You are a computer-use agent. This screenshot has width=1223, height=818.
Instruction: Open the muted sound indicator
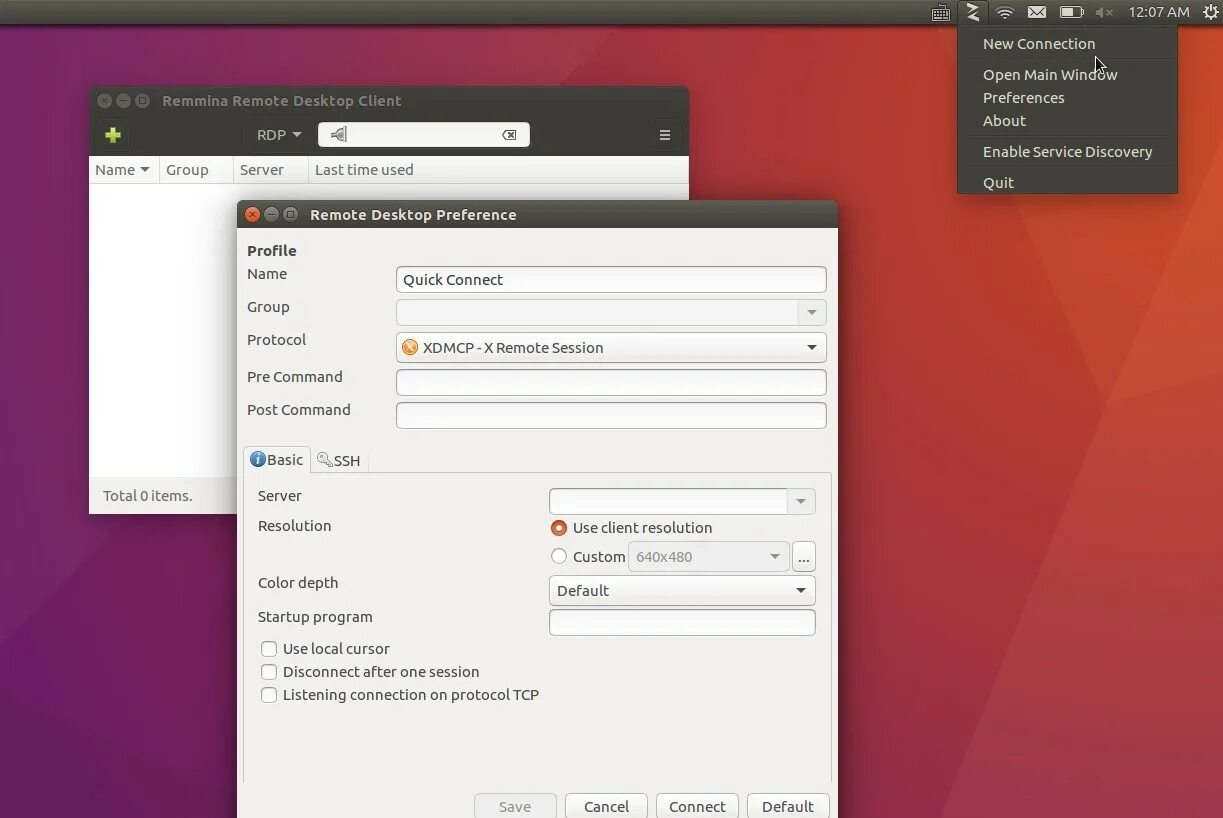[x=1104, y=12]
